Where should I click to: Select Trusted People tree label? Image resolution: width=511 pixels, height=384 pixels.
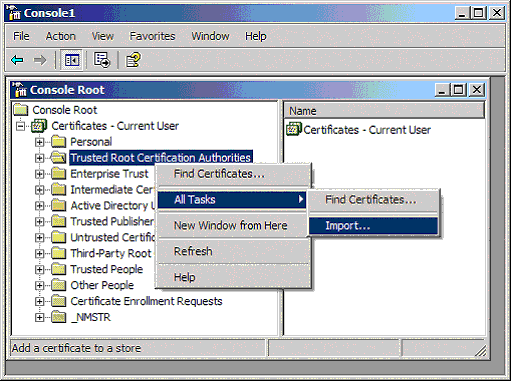coord(107,269)
